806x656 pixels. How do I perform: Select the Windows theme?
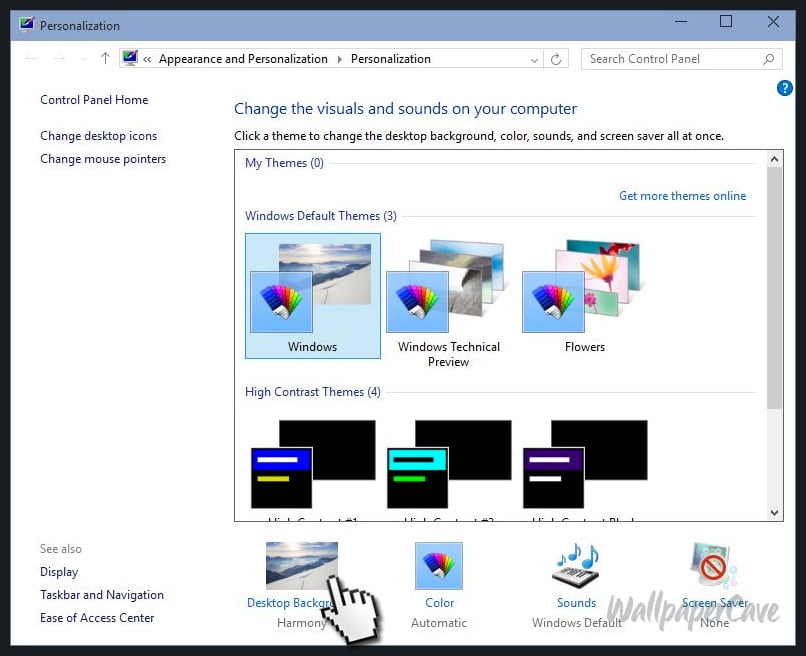(313, 296)
